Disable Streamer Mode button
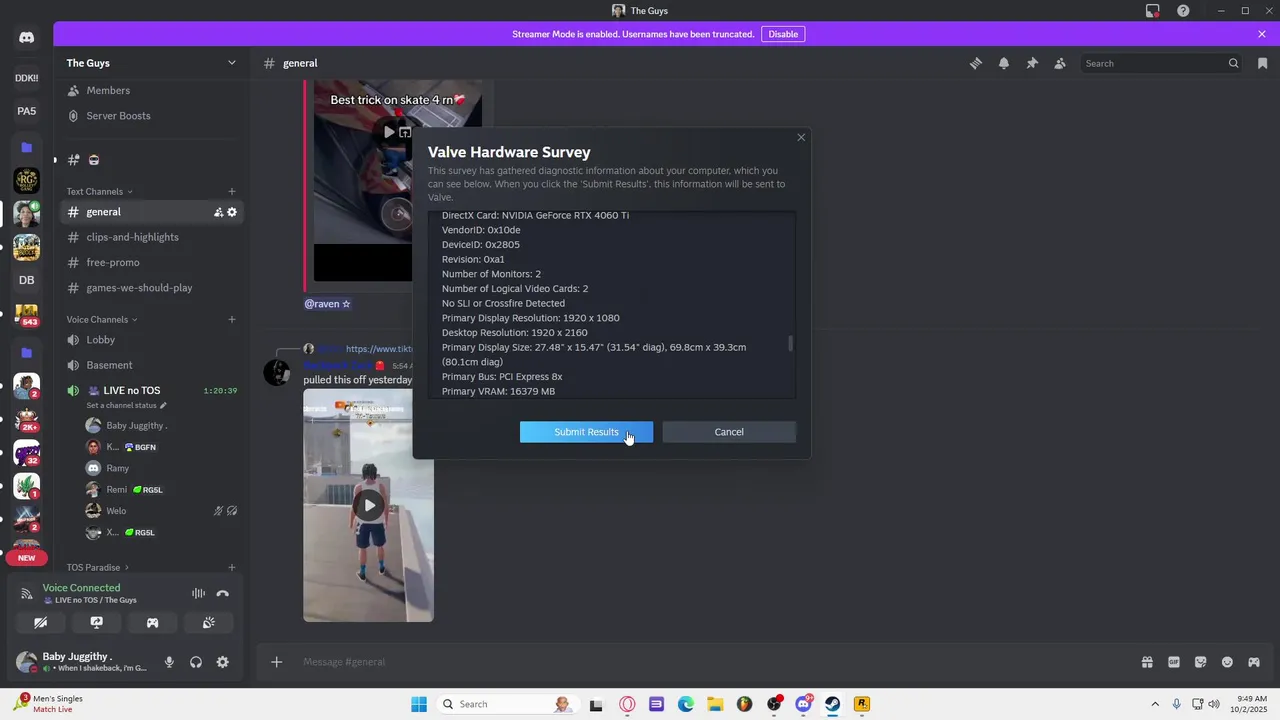1280x720 pixels. [x=783, y=34]
